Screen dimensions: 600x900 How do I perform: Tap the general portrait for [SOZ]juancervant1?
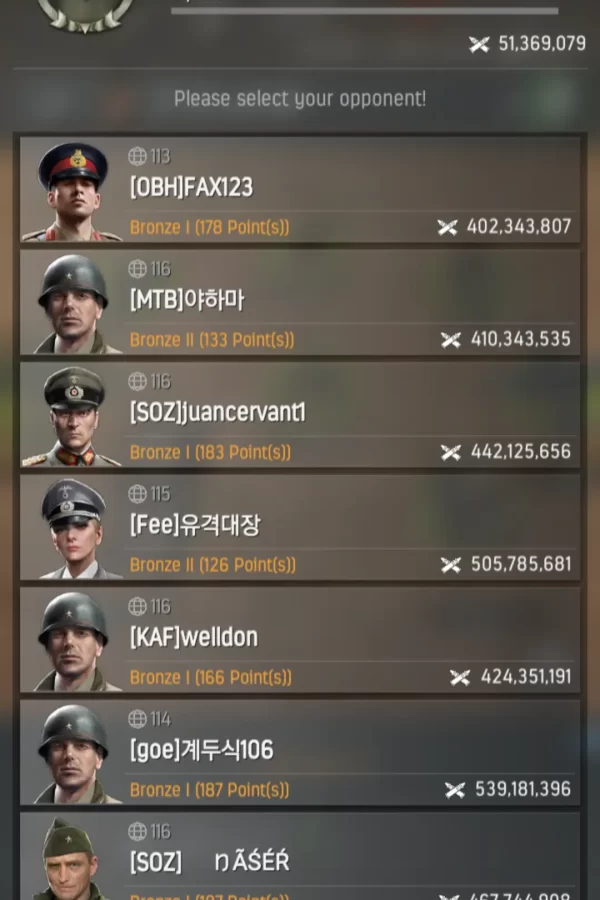click(x=72, y=417)
